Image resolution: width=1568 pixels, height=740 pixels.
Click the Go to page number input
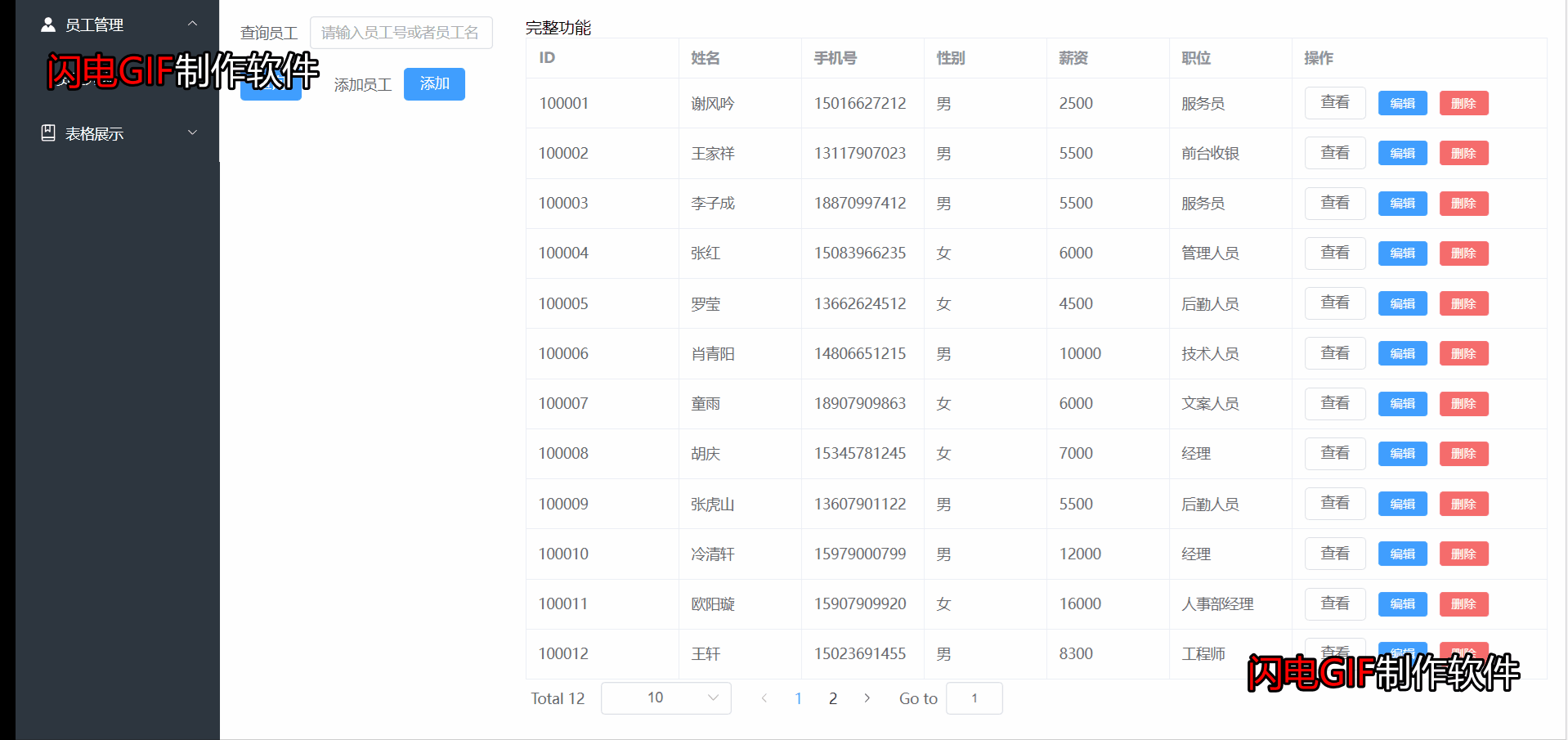click(974, 698)
